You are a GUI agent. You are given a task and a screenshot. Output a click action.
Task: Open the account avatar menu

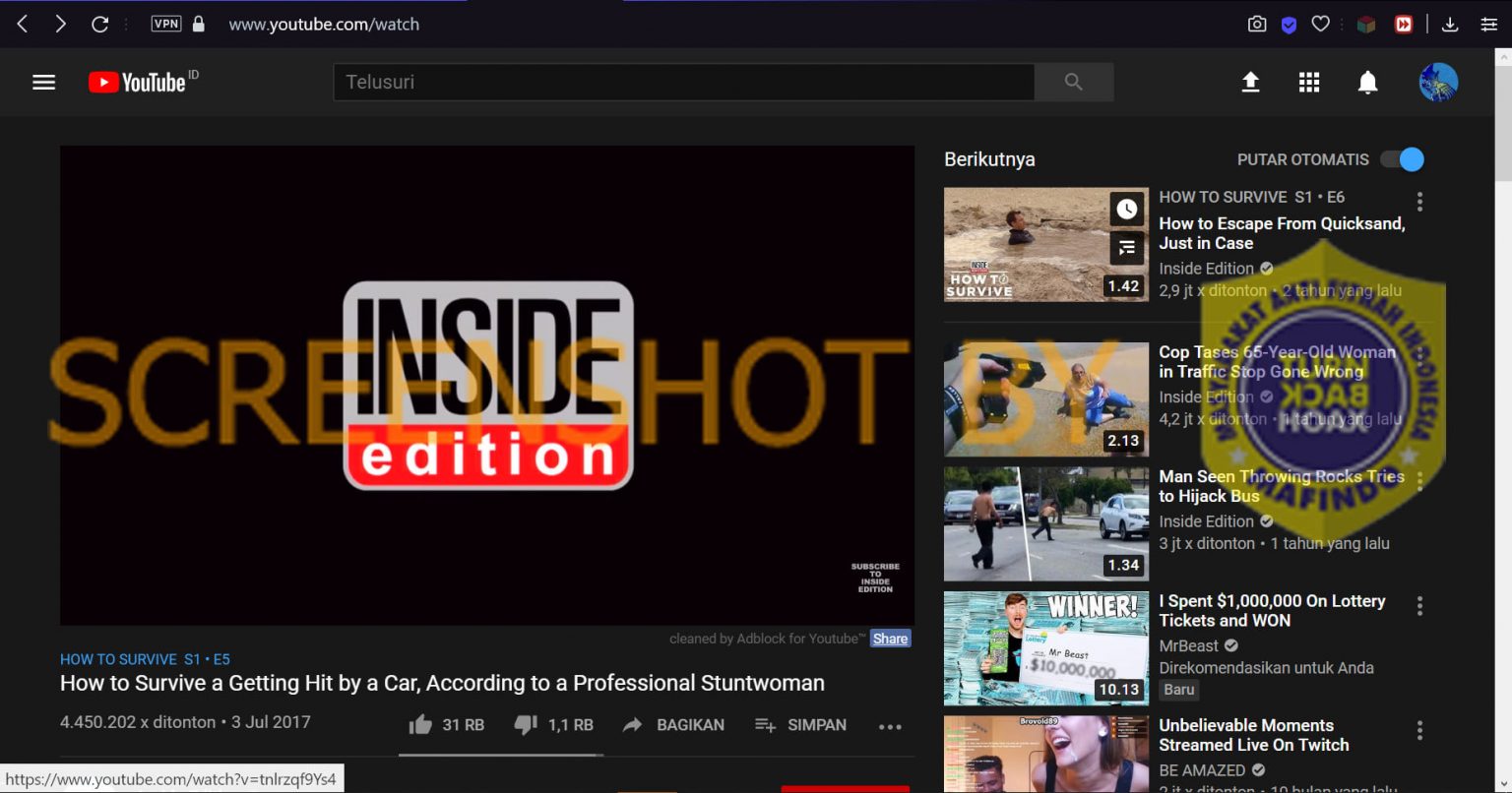(1438, 83)
